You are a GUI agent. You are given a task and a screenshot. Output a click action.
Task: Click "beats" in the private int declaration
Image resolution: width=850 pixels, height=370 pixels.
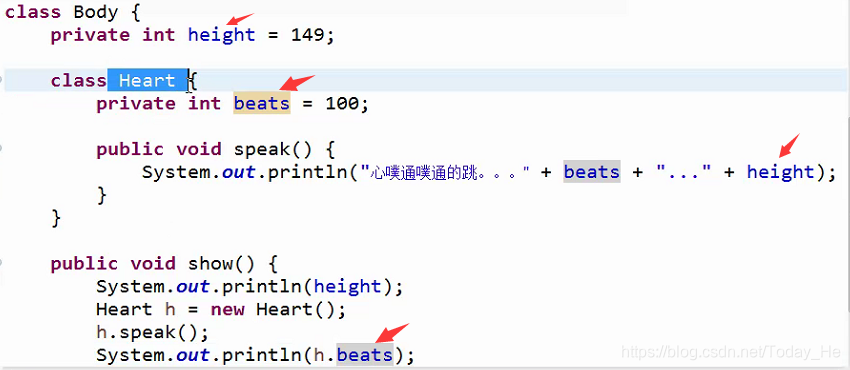click(x=262, y=103)
